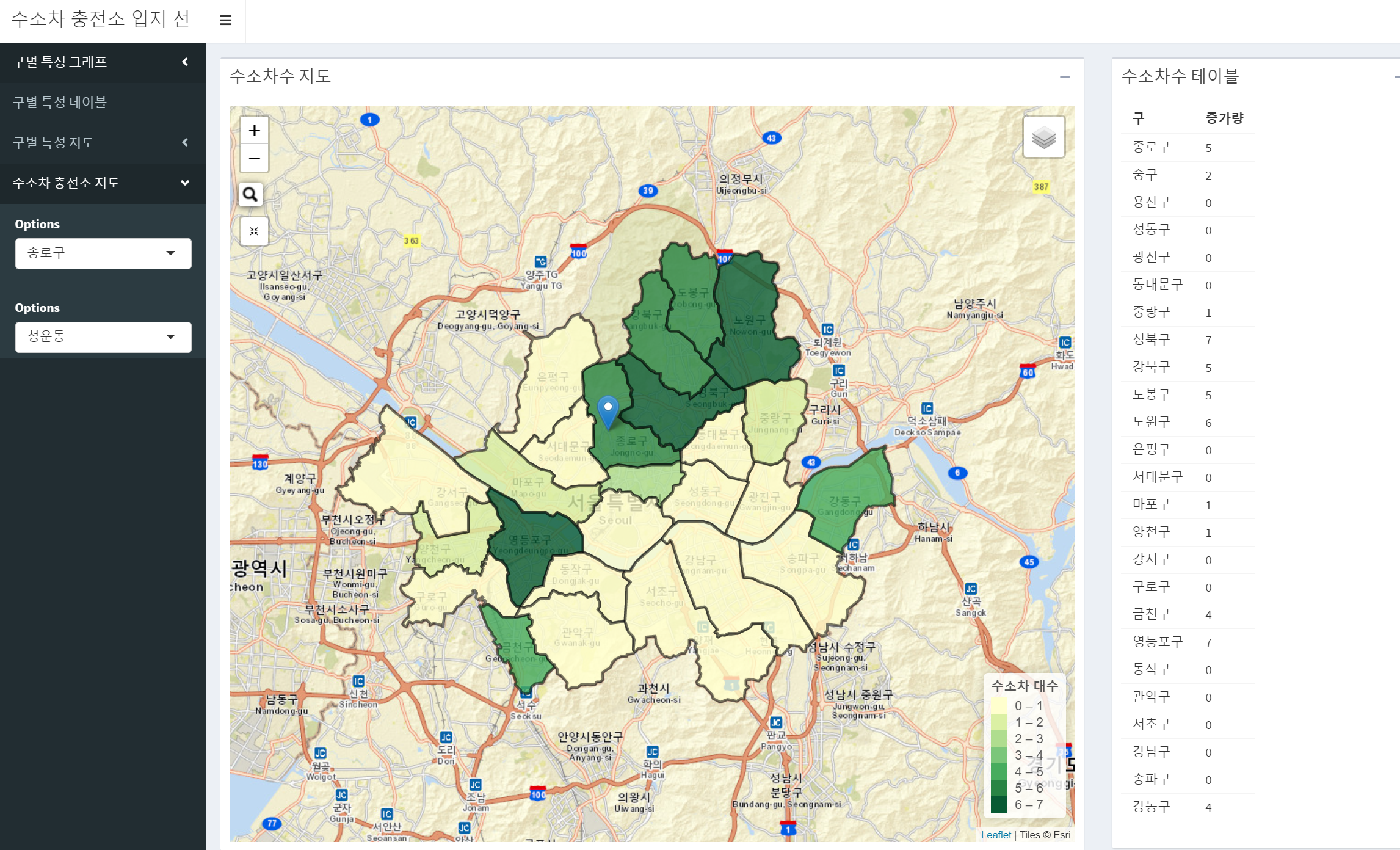Select 수소차 충전소 지도 menu item
This screenshot has width=1400, height=850.
click(66, 183)
